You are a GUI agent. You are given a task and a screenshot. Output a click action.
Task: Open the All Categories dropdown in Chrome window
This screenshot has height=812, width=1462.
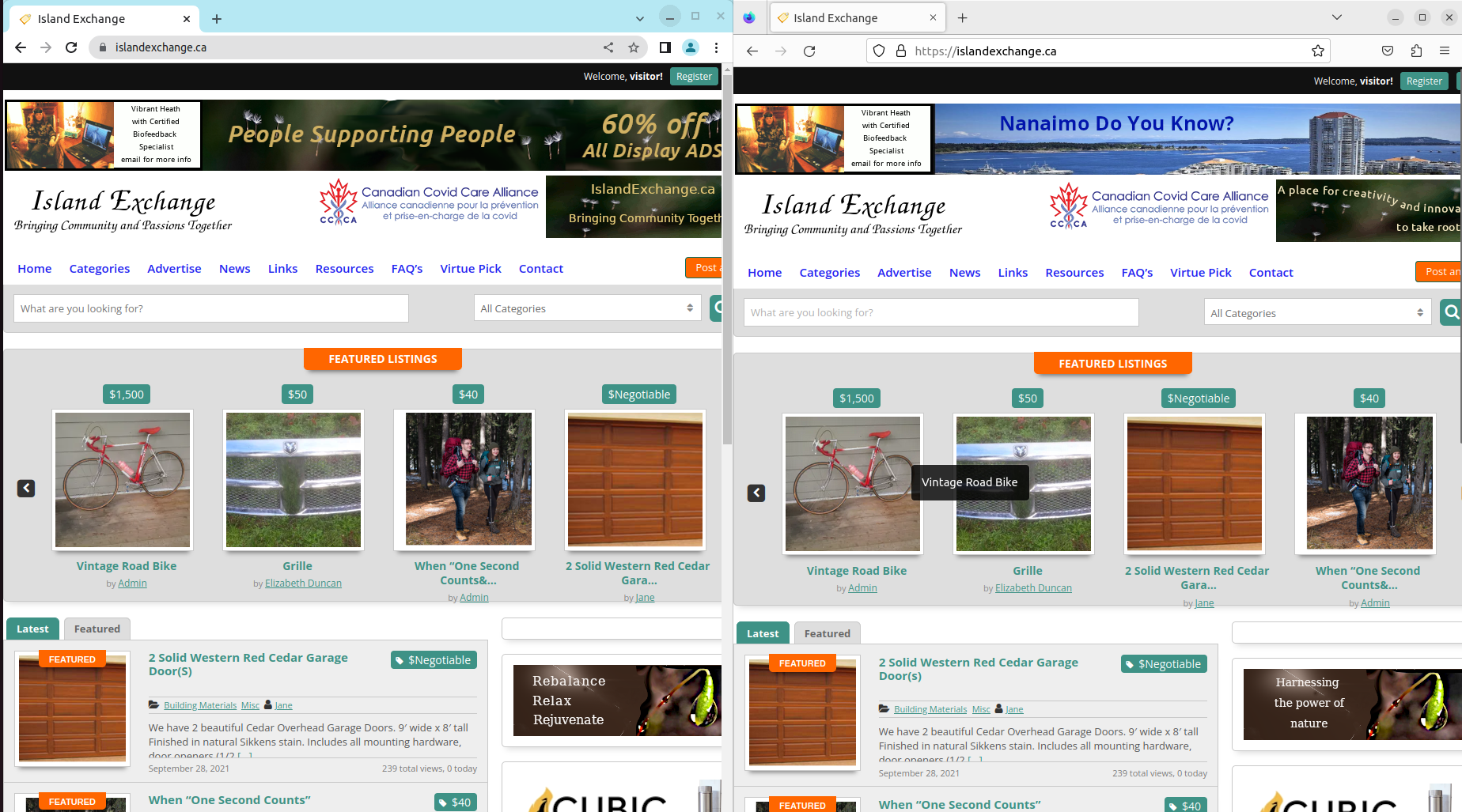586,308
